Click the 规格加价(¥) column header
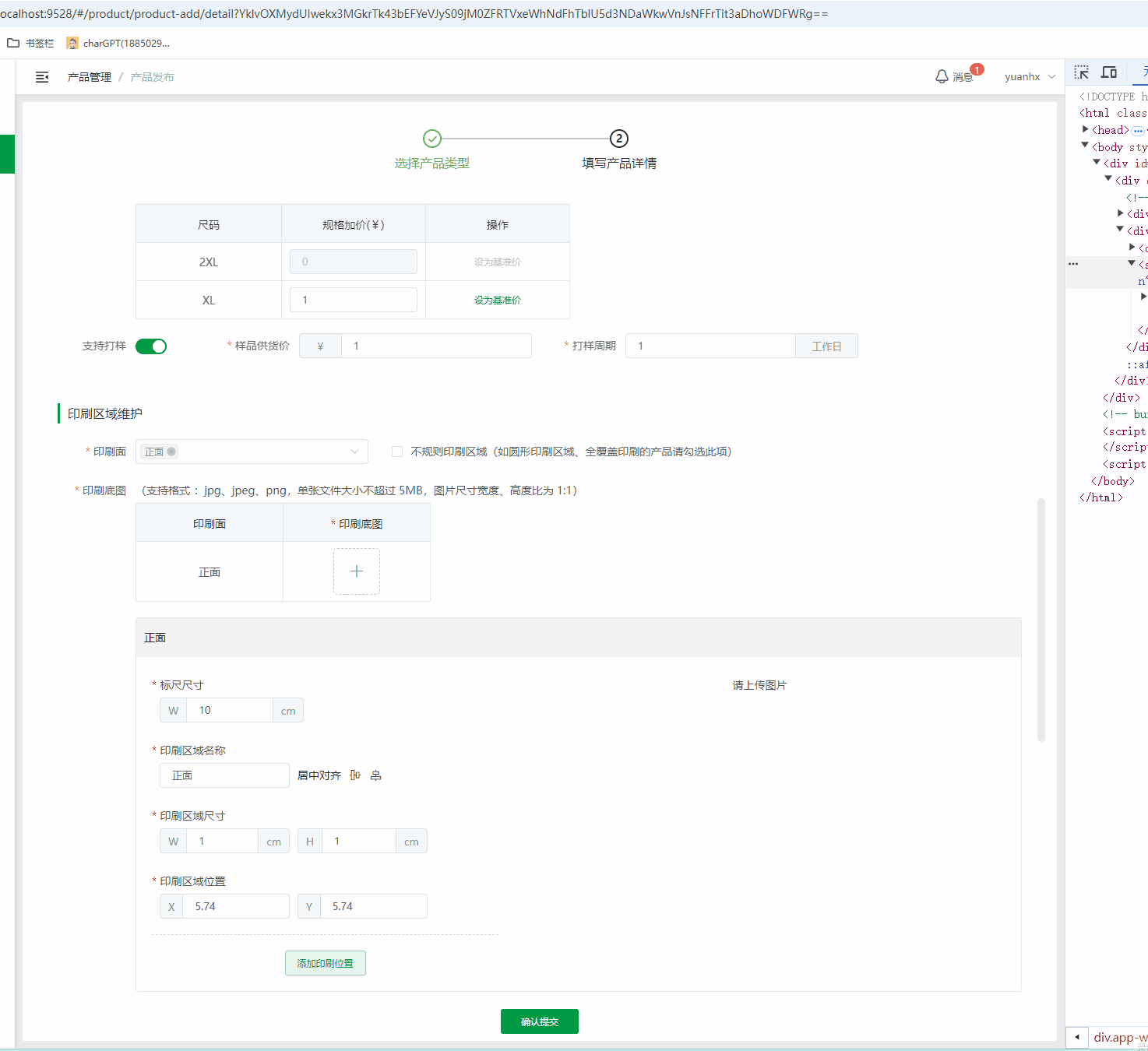Screen dimensions: 1148x1051 tap(354, 224)
